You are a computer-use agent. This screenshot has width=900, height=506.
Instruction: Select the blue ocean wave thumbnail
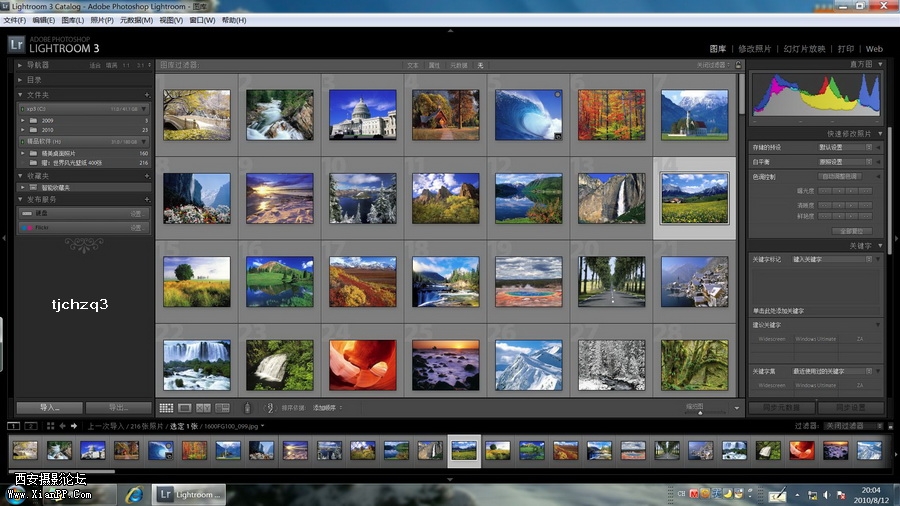[529, 115]
